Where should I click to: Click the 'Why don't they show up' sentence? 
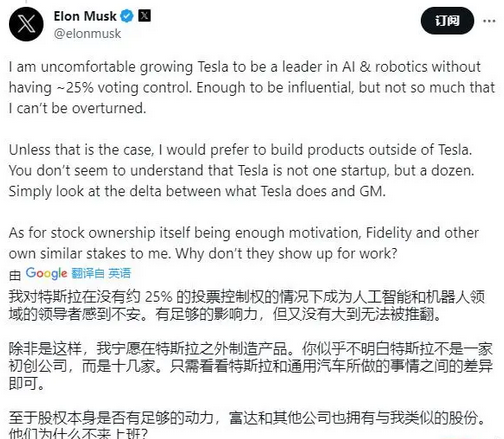286,254
